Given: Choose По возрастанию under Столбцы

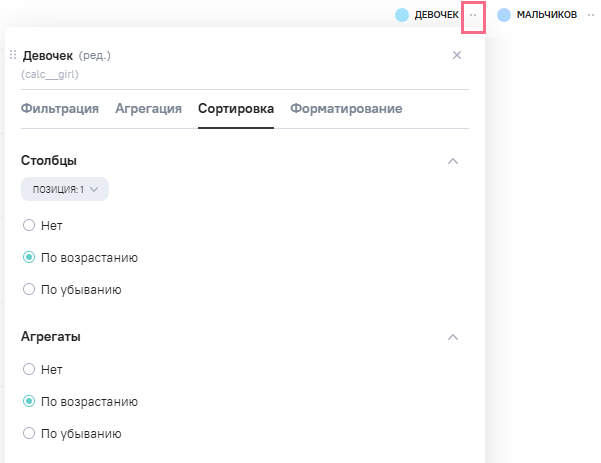Looking at the screenshot, I should 29,257.
